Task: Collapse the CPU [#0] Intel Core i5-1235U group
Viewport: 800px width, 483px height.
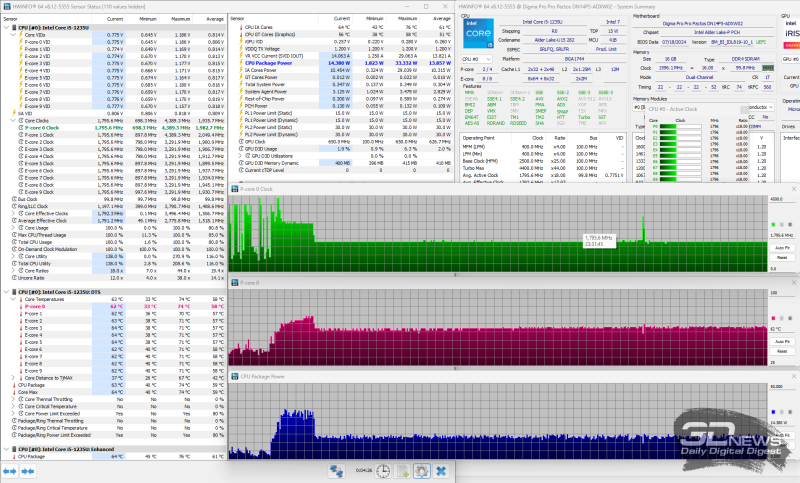Action: coord(4,27)
